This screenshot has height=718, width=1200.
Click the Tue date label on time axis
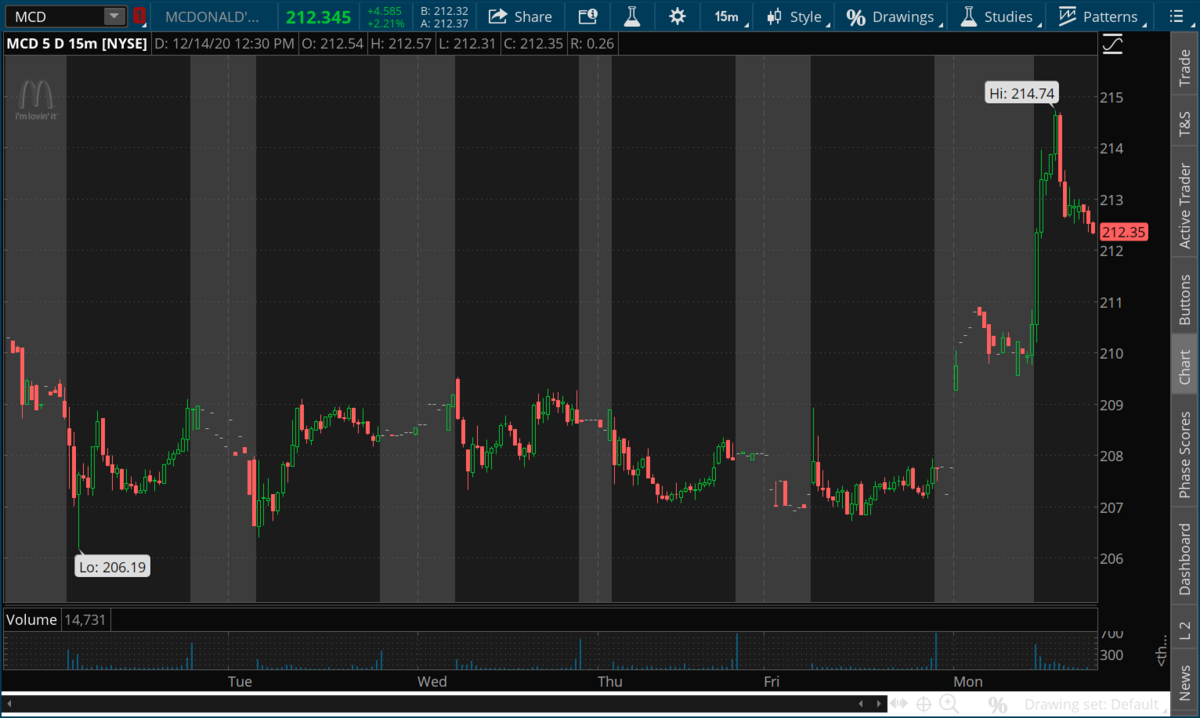(x=239, y=682)
